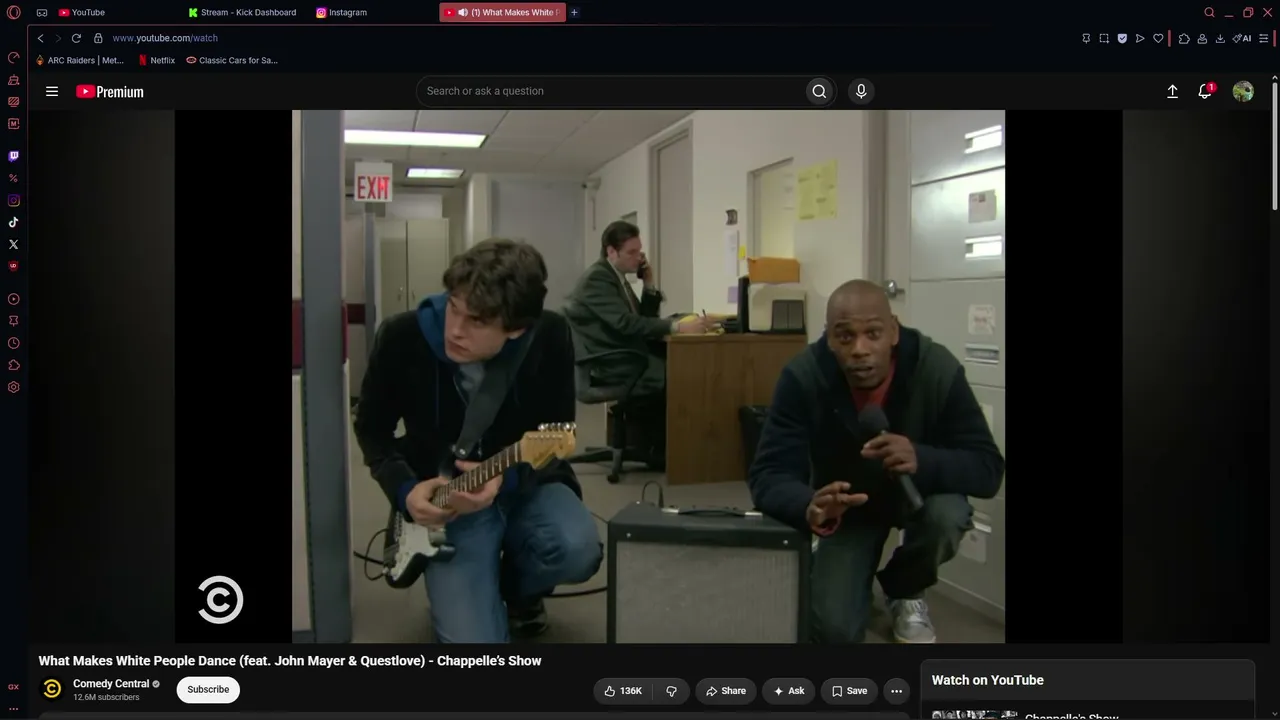Open the search tabs magnifier icon
Image resolution: width=1280 pixels, height=720 pixels.
click(1209, 12)
